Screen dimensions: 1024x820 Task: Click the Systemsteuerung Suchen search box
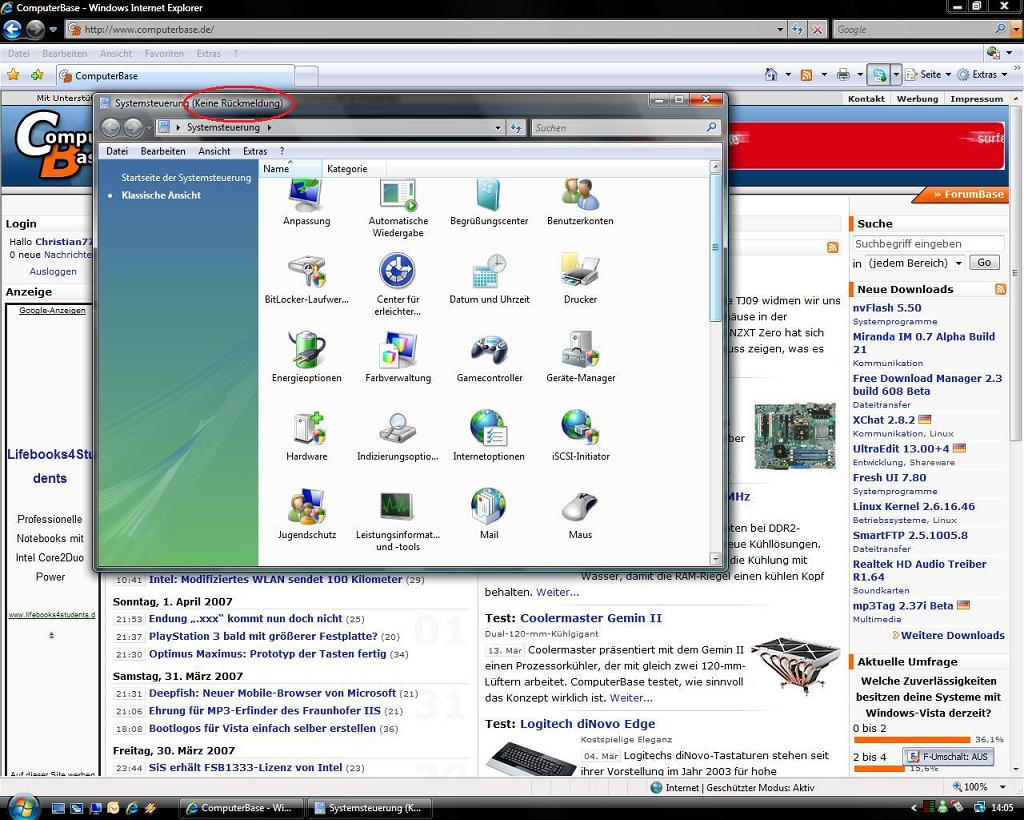click(626, 128)
